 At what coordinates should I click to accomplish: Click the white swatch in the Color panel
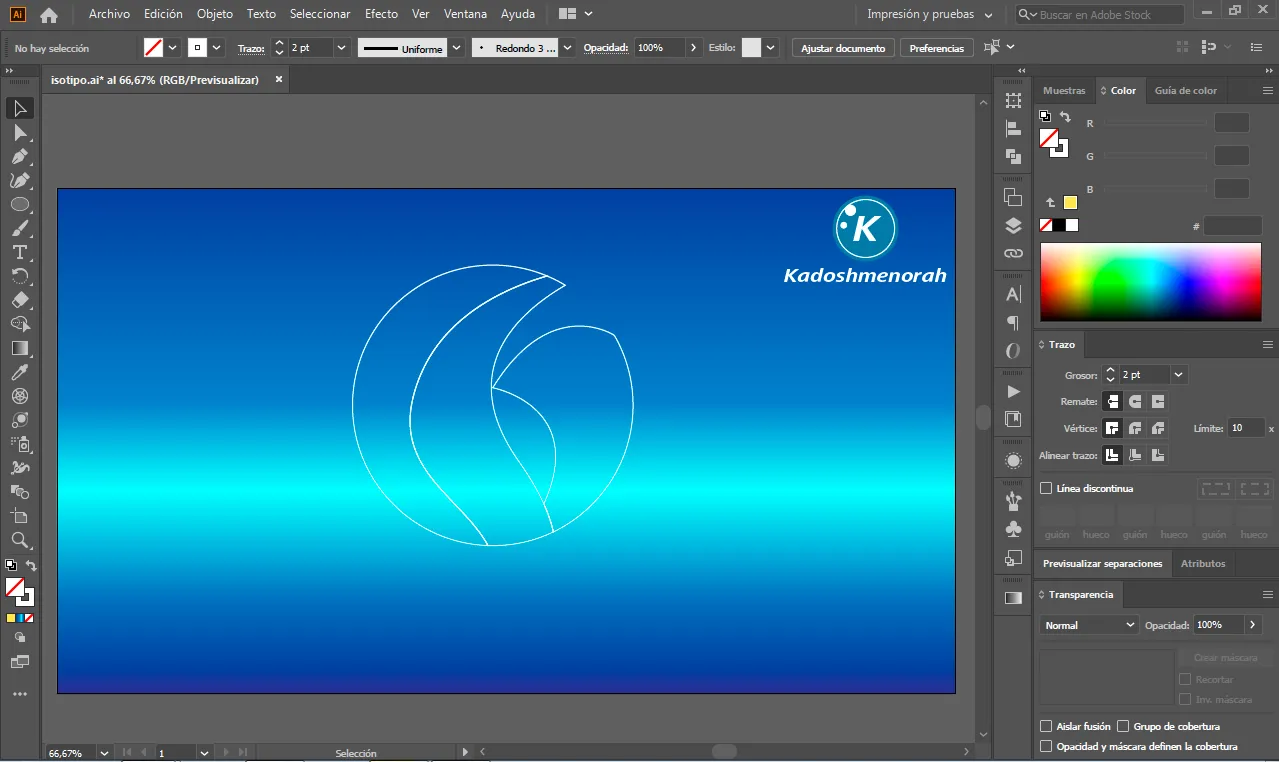click(x=1072, y=225)
